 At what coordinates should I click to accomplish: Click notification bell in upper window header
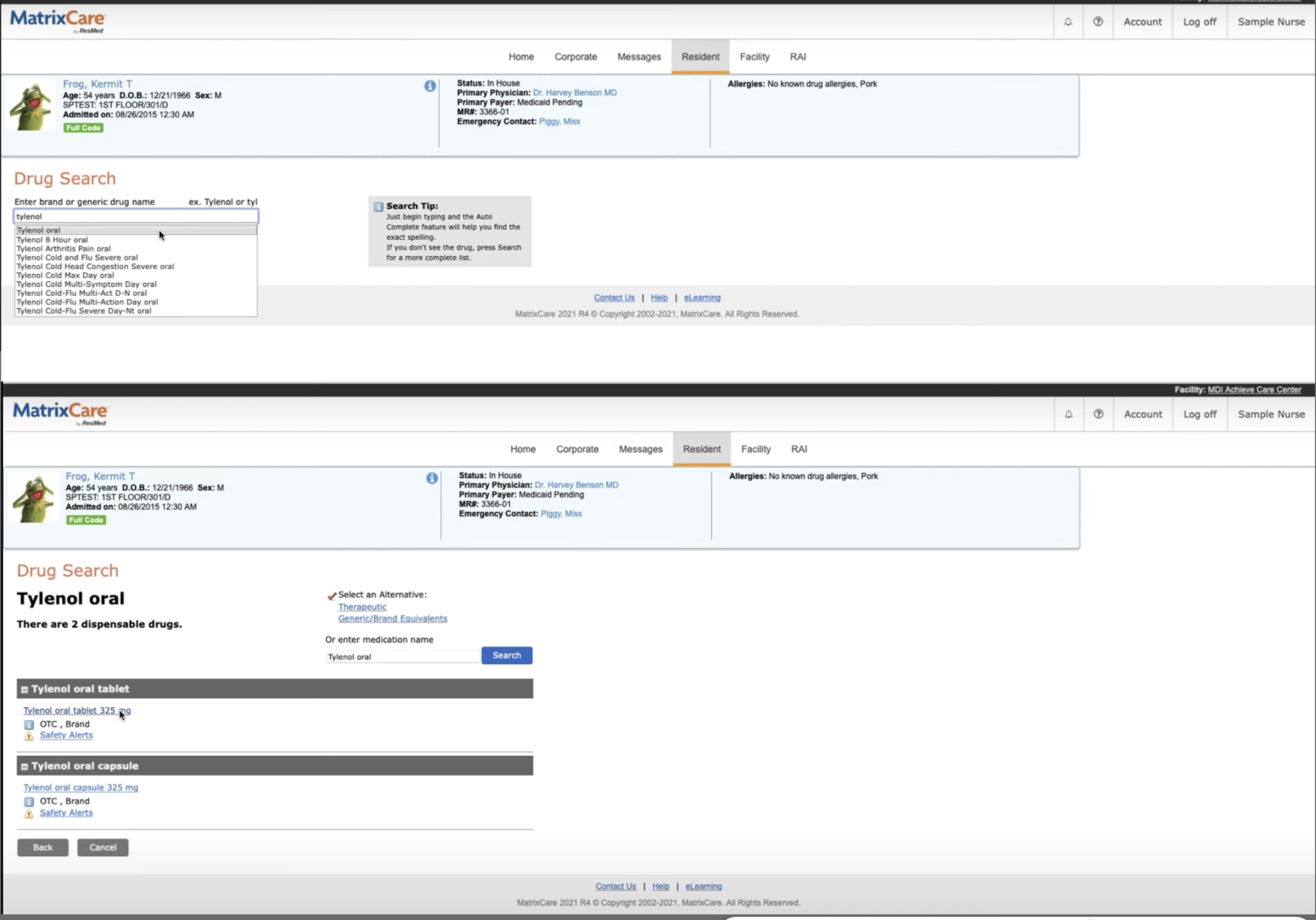click(x=1068, y=22)
